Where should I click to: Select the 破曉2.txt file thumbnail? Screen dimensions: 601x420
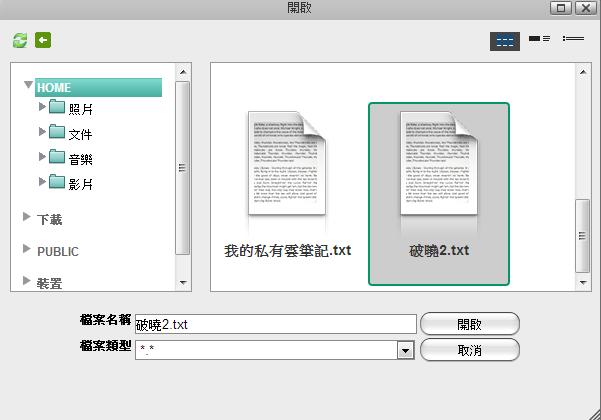pos(439,163)
